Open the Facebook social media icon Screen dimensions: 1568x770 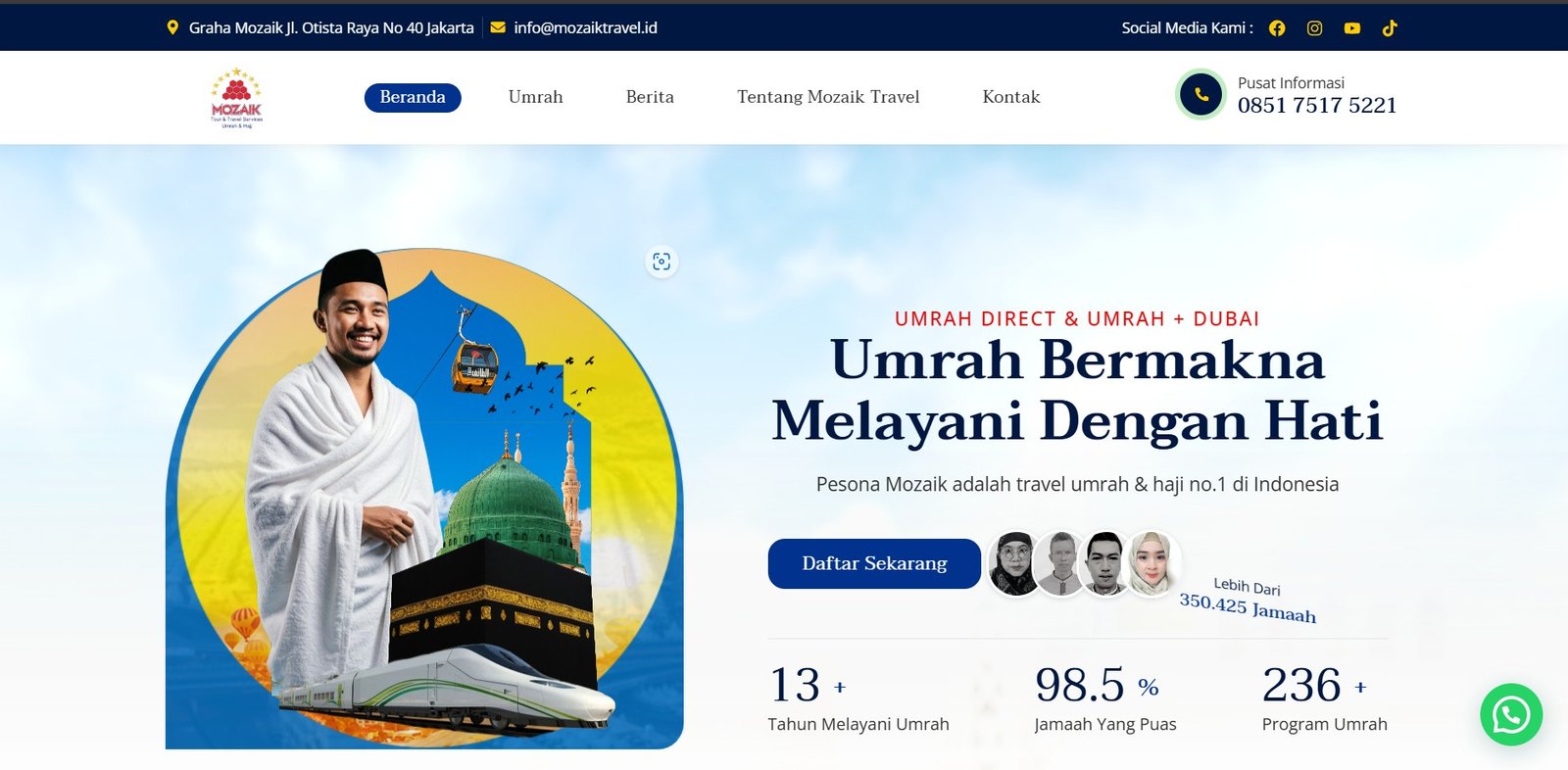pyautogui.click(x=1277, y=28)
